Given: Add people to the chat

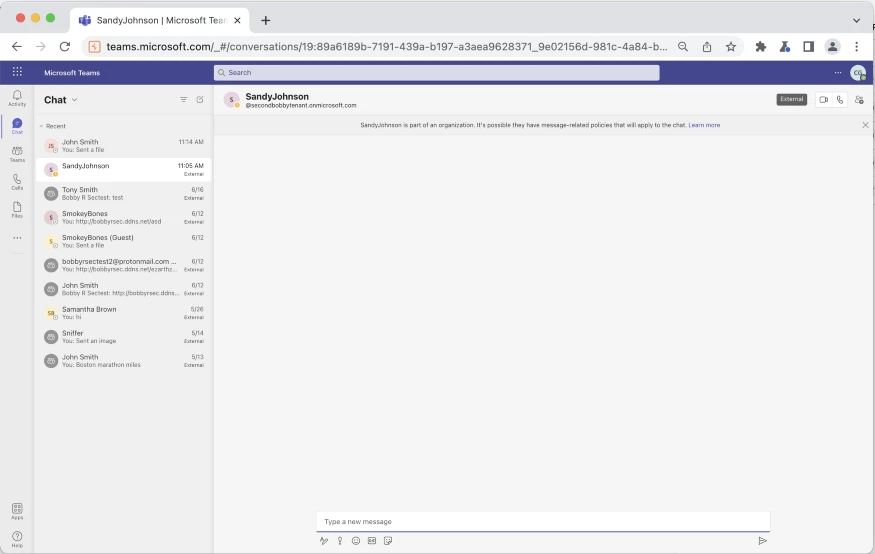Looking at the screenshot, I should [859, 100].
